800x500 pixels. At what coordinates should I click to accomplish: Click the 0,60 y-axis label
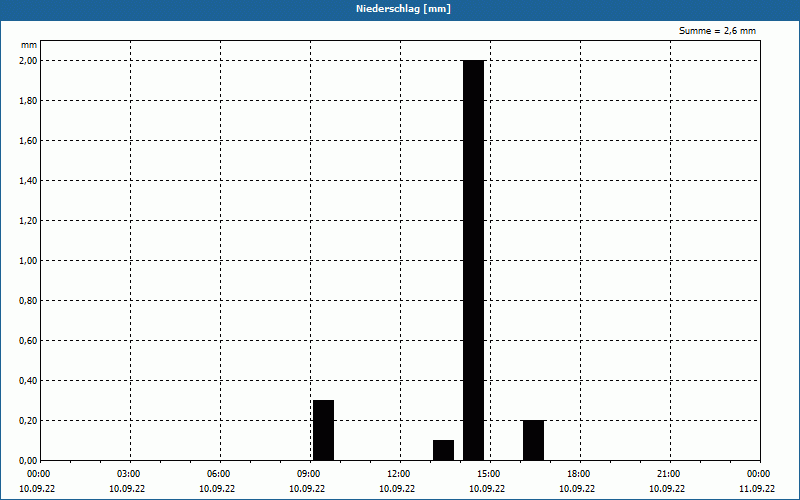point(28,340)
